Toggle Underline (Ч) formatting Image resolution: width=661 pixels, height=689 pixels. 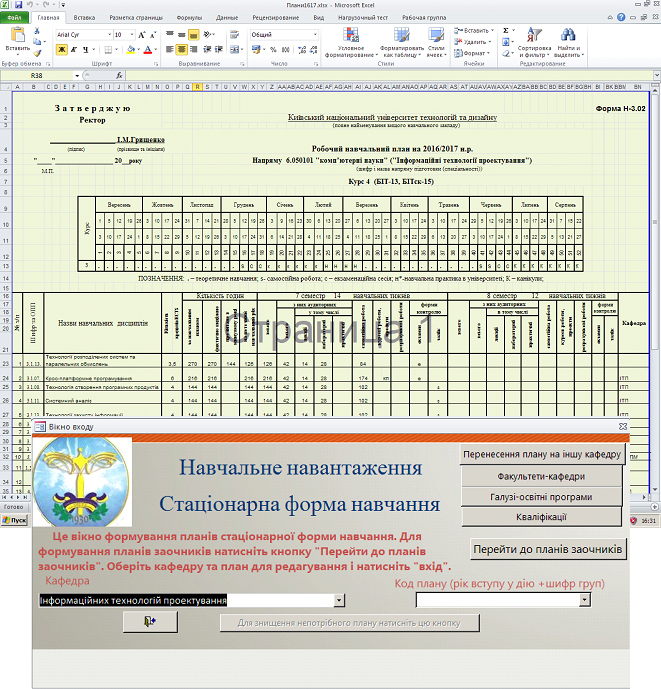coord(85,50)
